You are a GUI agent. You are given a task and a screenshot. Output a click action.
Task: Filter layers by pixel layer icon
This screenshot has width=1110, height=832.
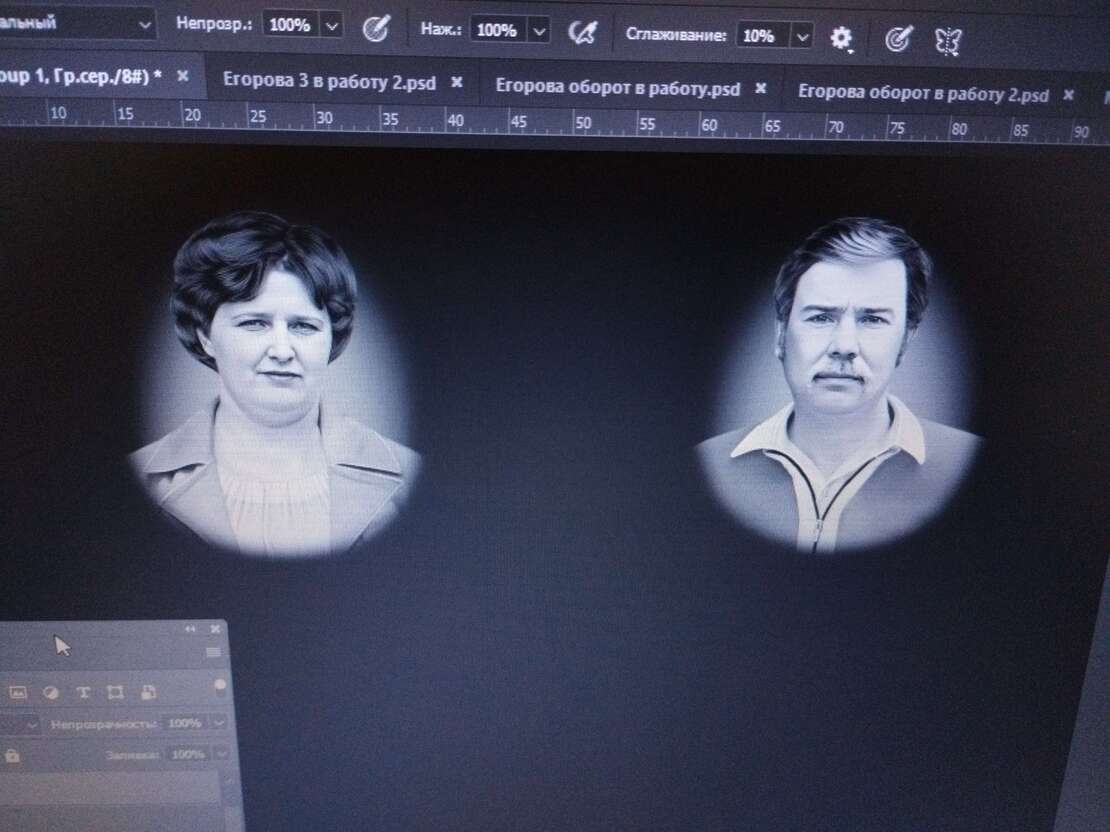[18, 691]
